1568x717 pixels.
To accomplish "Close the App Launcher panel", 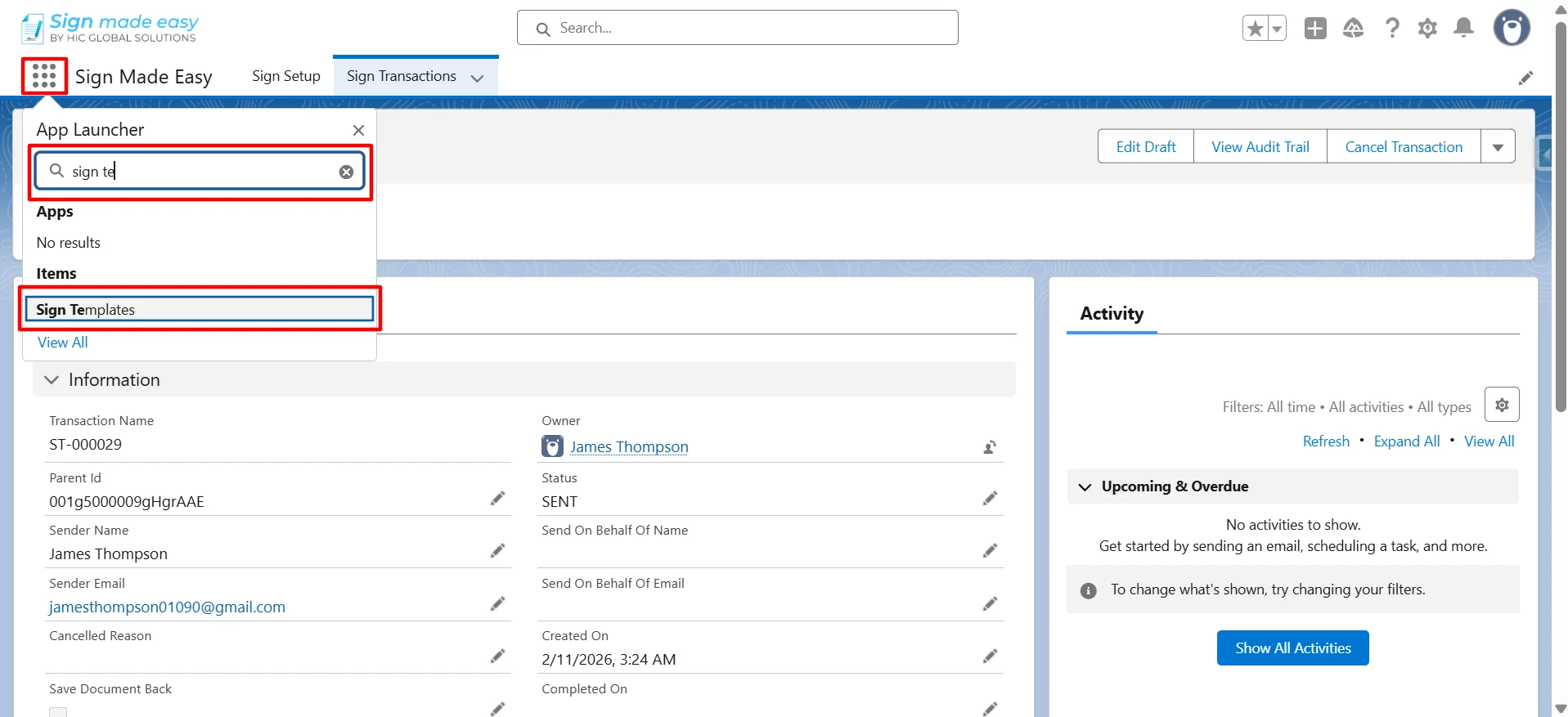I will point(358,131).
